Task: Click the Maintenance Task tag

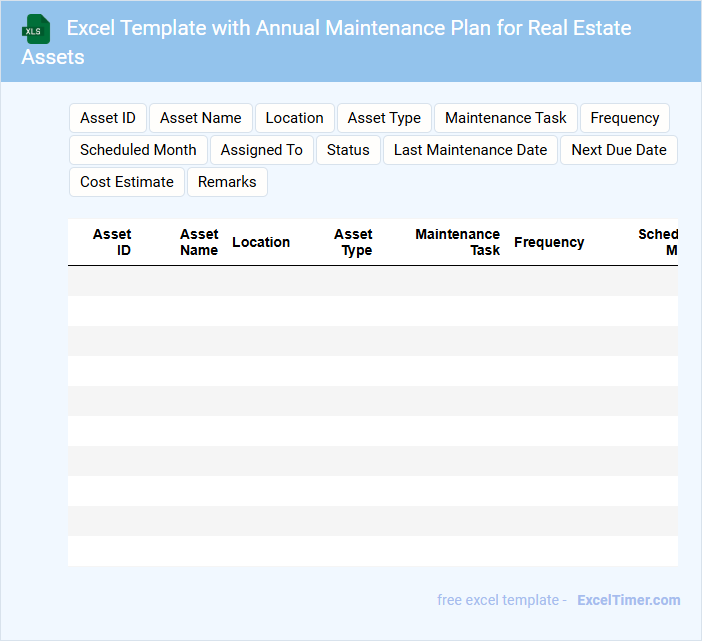Action: tap(505, 118)
